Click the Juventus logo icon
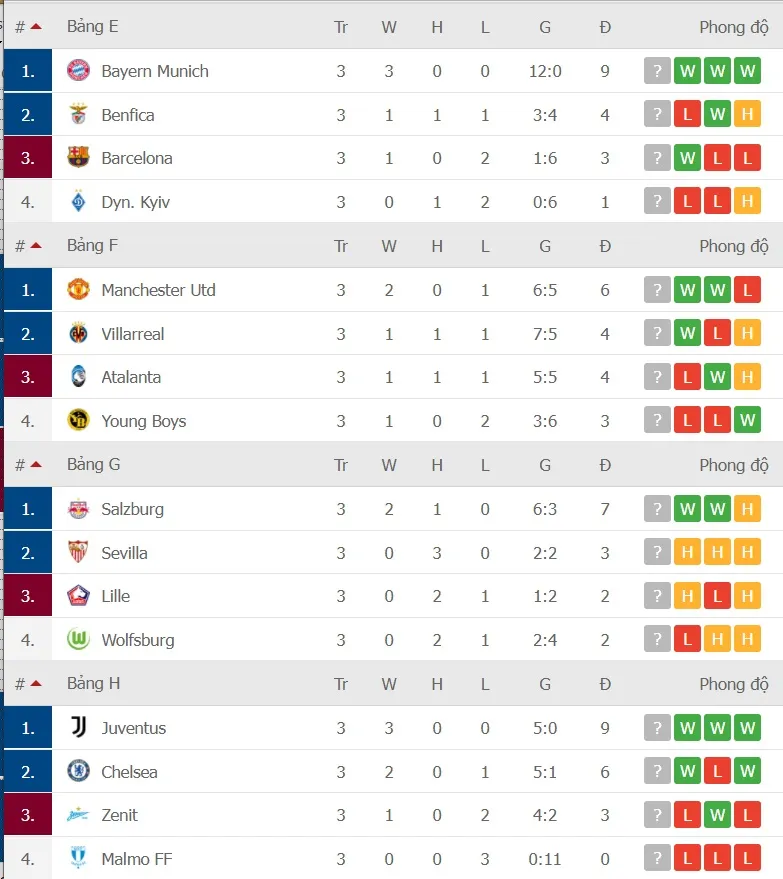Image resolution: width=783 pixels, height=879 pixels. pyautogui.click(x=78, y=728)
